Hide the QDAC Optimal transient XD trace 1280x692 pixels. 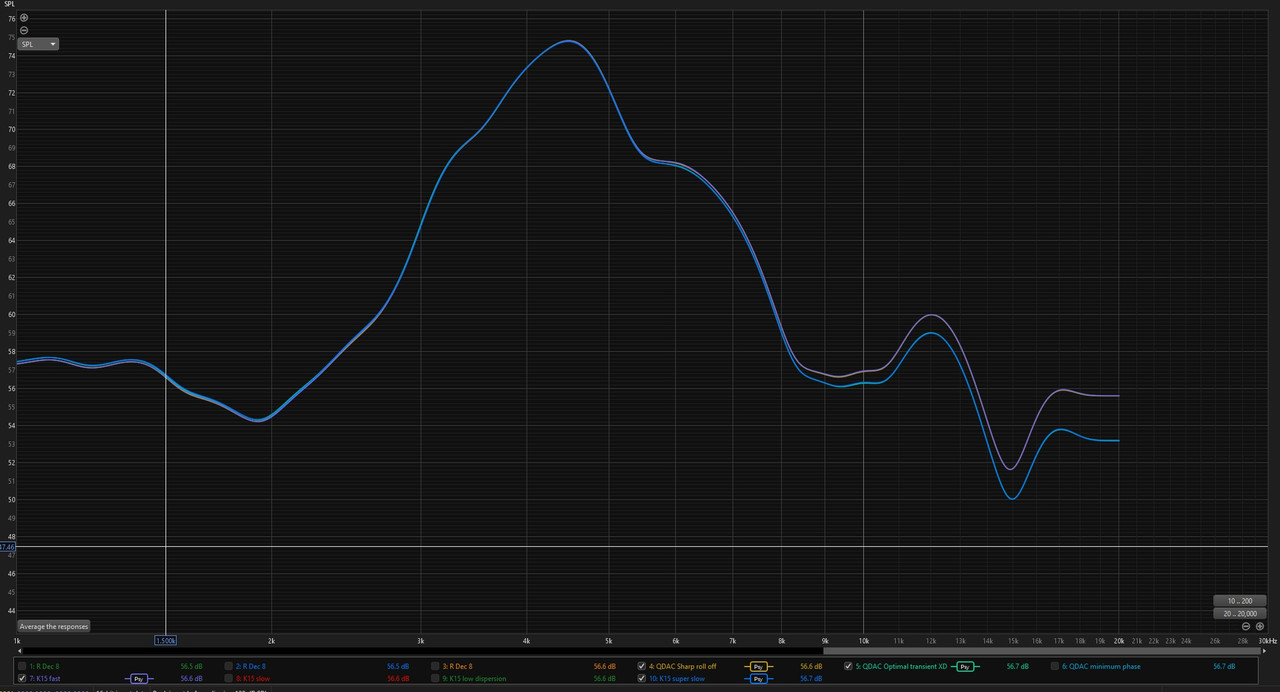click(x=849, y=666)
